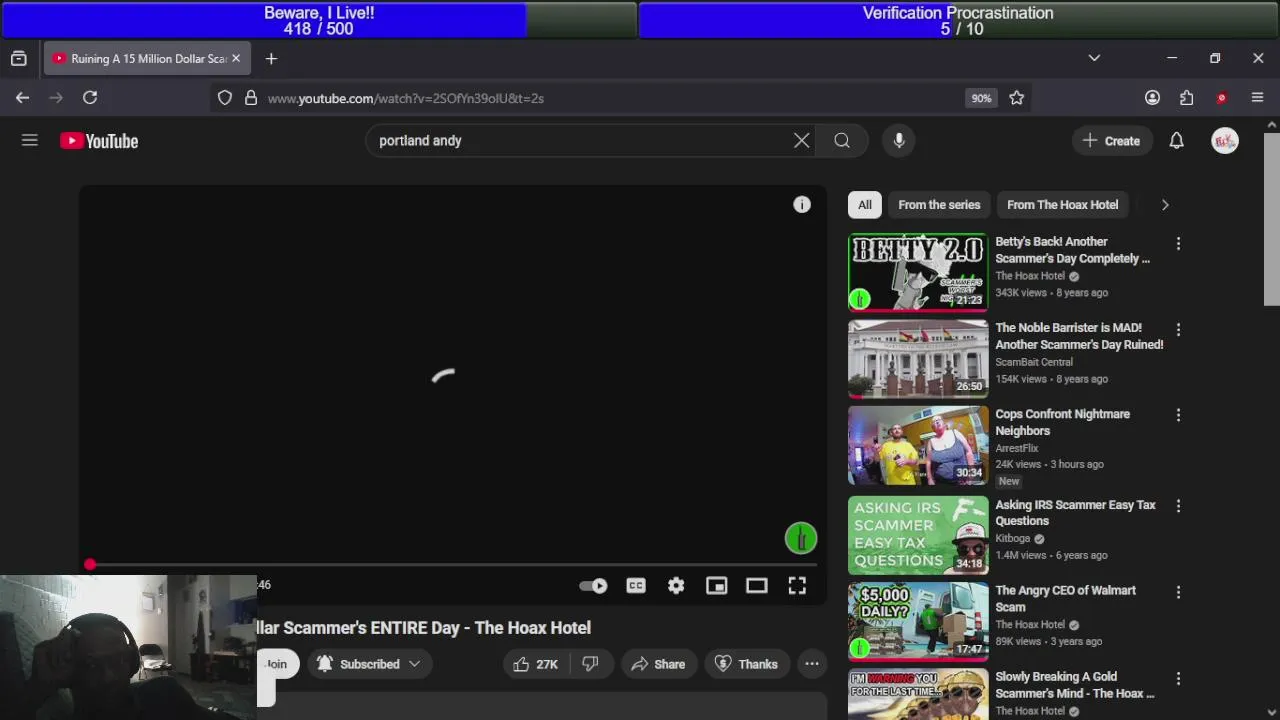This screenshot has width=1280, height=720.
Task: Open $5,000 Daily Walmart thumbnail
Action: pyautogui.click(x=918, y=622)
